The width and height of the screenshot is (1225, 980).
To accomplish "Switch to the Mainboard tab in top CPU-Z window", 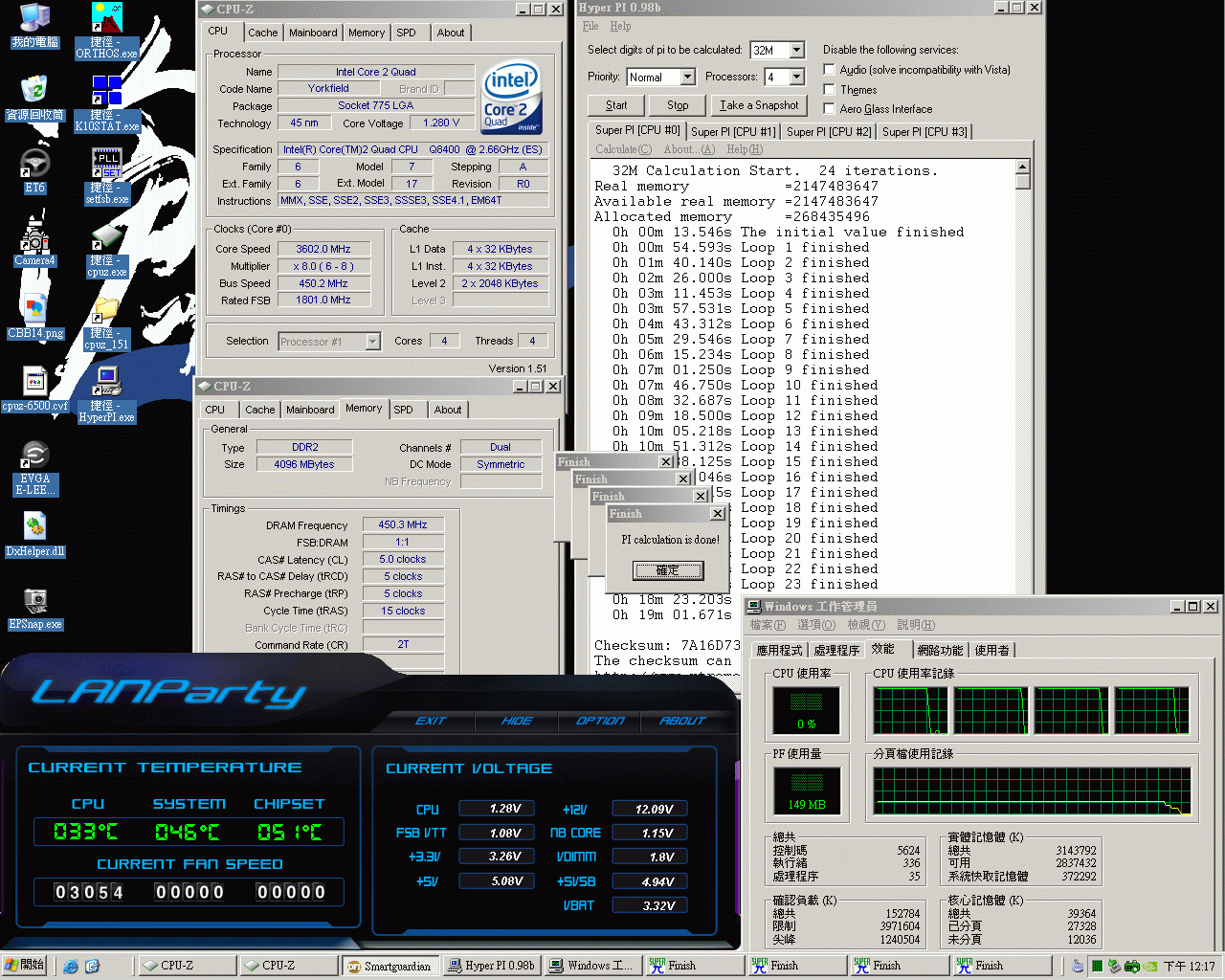I will coord(313,33).
